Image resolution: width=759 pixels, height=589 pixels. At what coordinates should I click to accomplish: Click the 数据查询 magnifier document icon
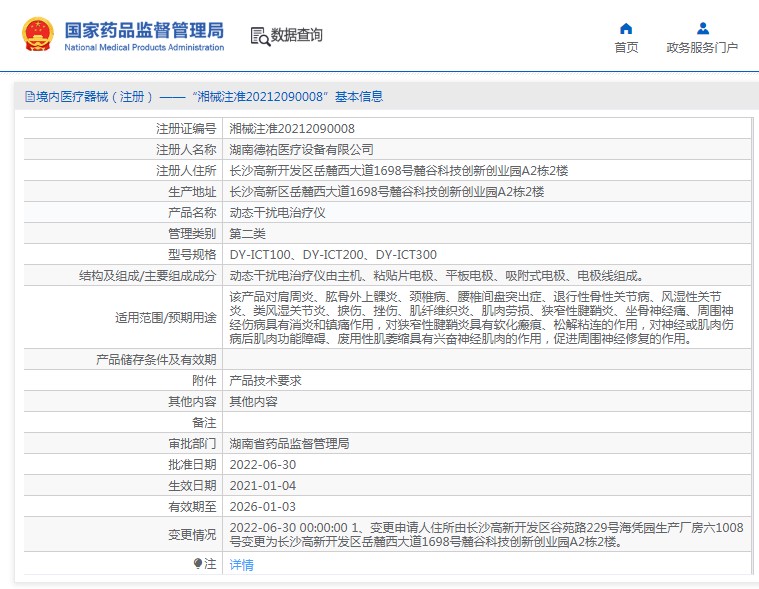click(x=260, y=36)
